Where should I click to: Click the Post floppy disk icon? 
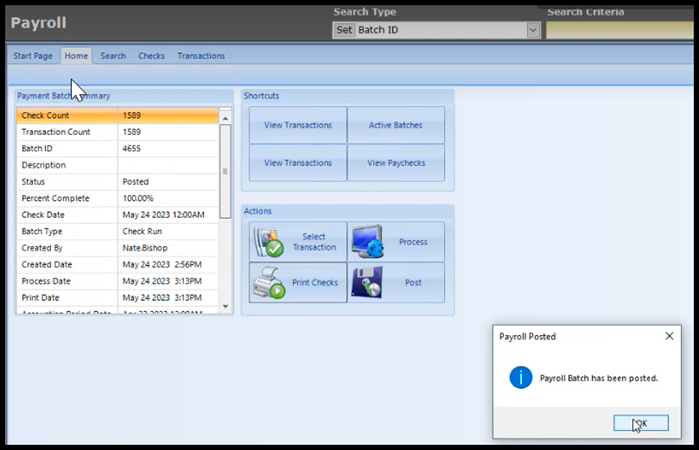coord(366,283)
